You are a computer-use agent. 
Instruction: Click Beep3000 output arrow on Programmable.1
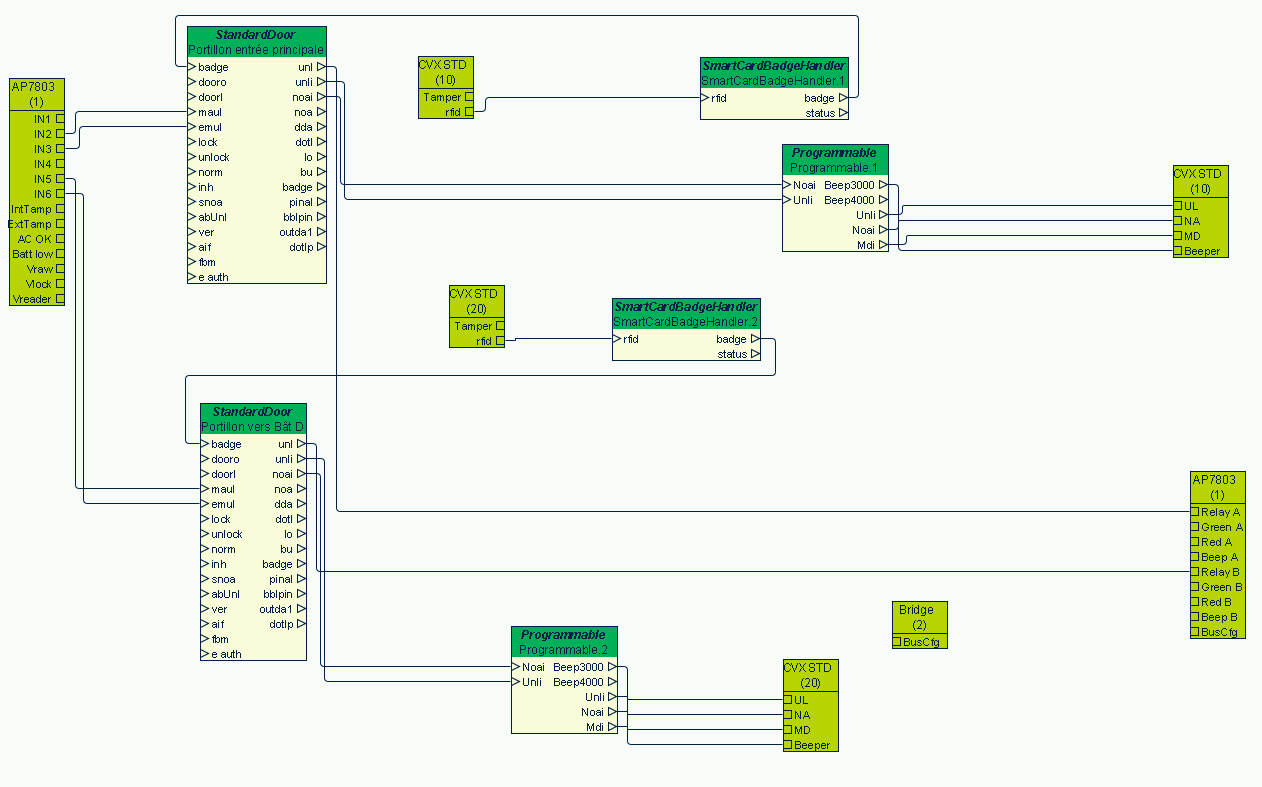click(x=883, y=185)
